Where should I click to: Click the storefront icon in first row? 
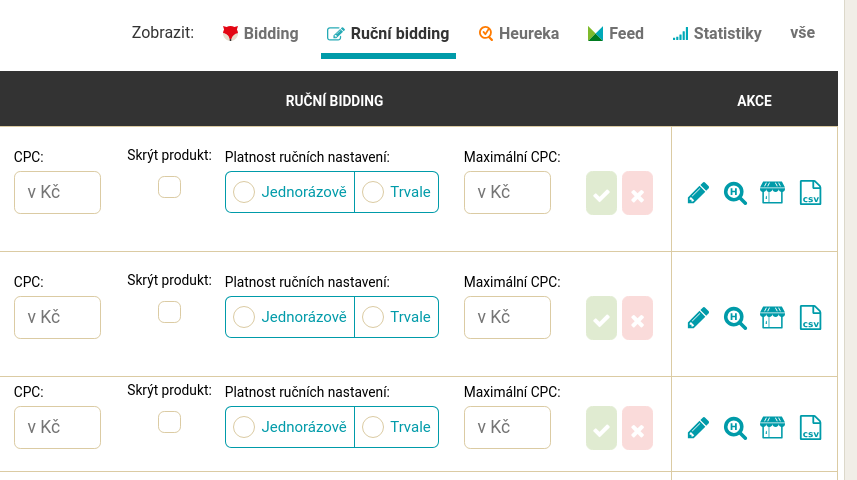coord(772,192)
